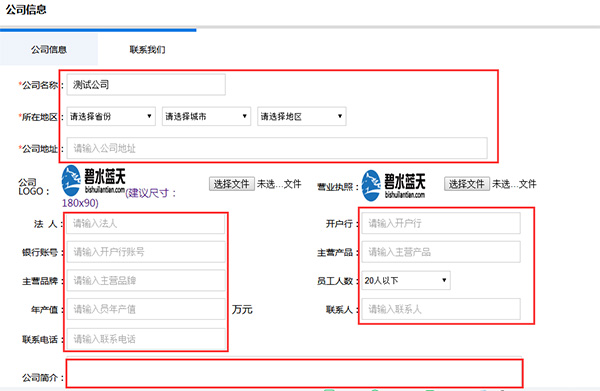Click the 请输入公司地址 address field

coord(277,148)
